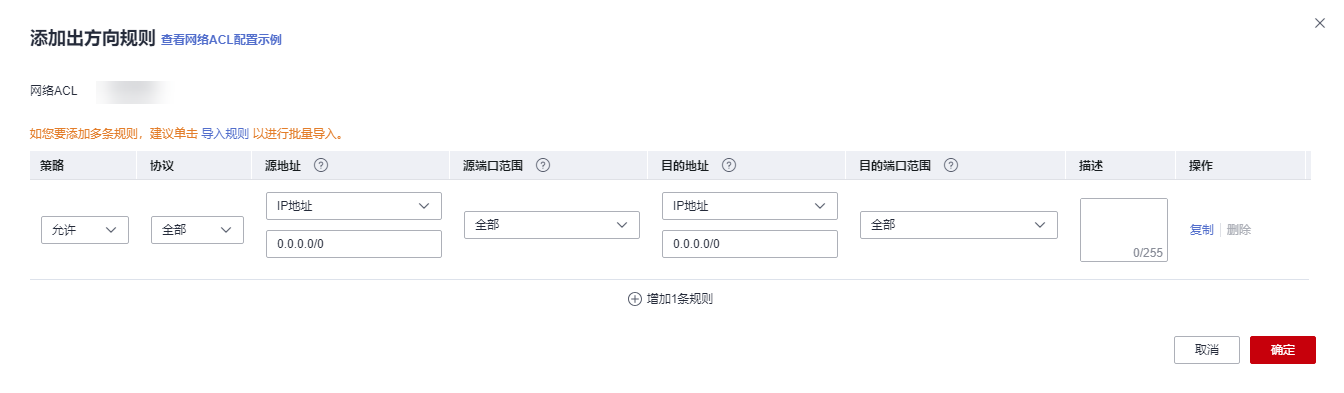
Task: Expand the destination address type IP地址 dropdown
Action: (750, 206)
